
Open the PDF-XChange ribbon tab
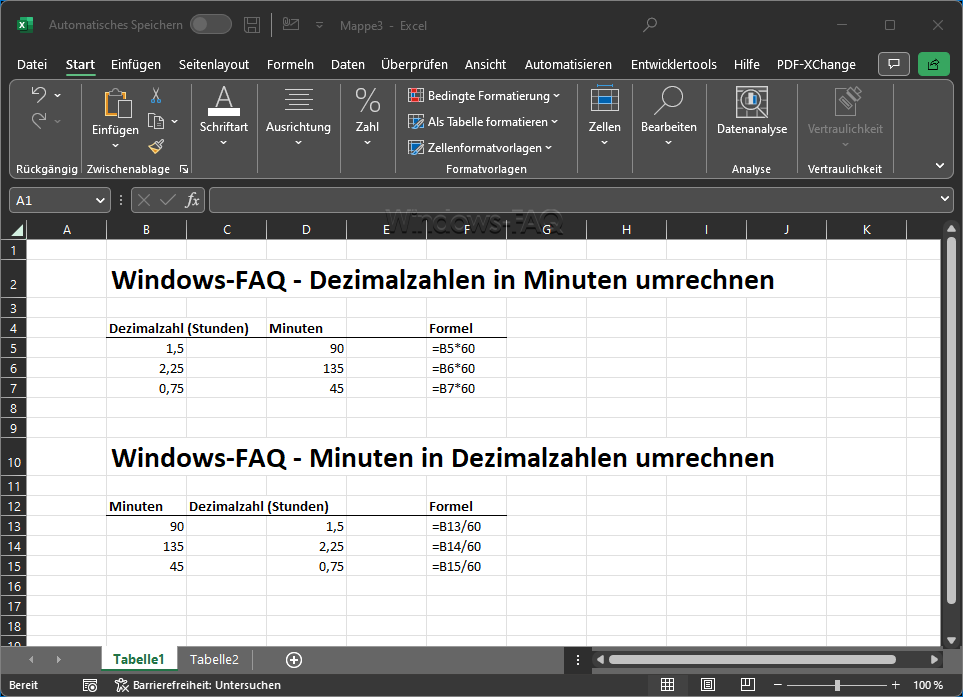(816, 64)
